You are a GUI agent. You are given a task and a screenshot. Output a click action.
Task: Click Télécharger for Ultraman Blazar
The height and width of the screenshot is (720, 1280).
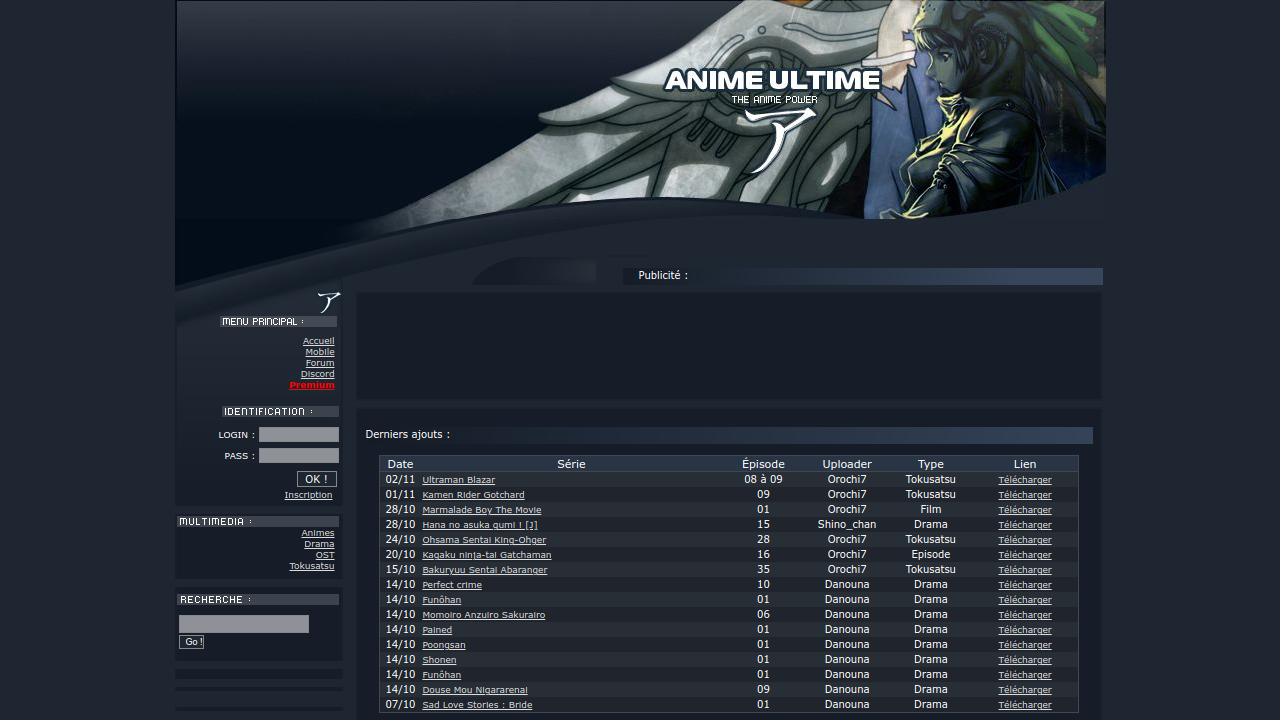coord(1025,480)
